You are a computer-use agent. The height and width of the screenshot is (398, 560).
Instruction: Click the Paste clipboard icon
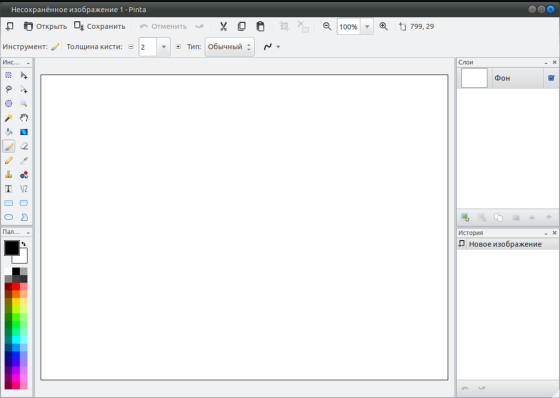point(260,26)
